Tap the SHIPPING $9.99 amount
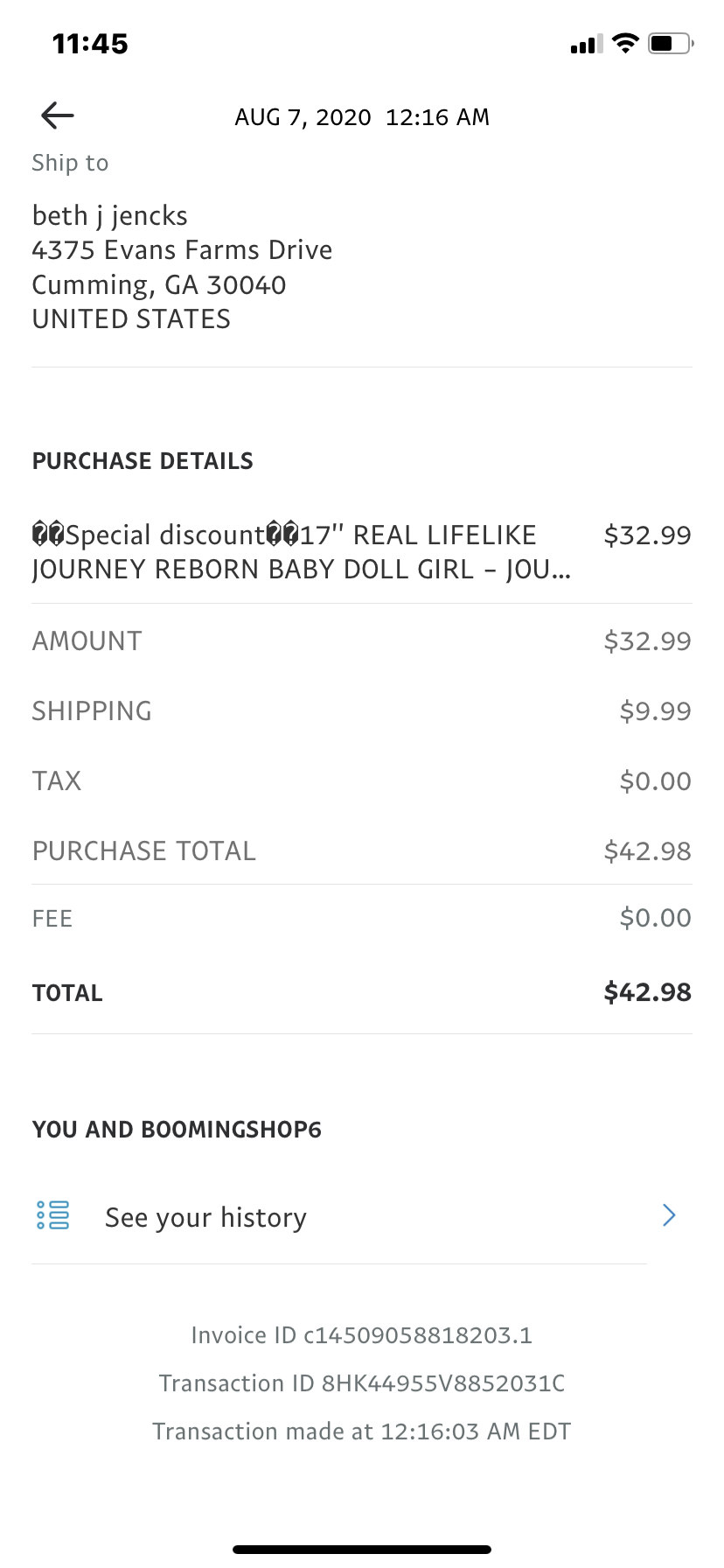The width and height of the screenshot is (724, 1568). [x=655, y=711]
